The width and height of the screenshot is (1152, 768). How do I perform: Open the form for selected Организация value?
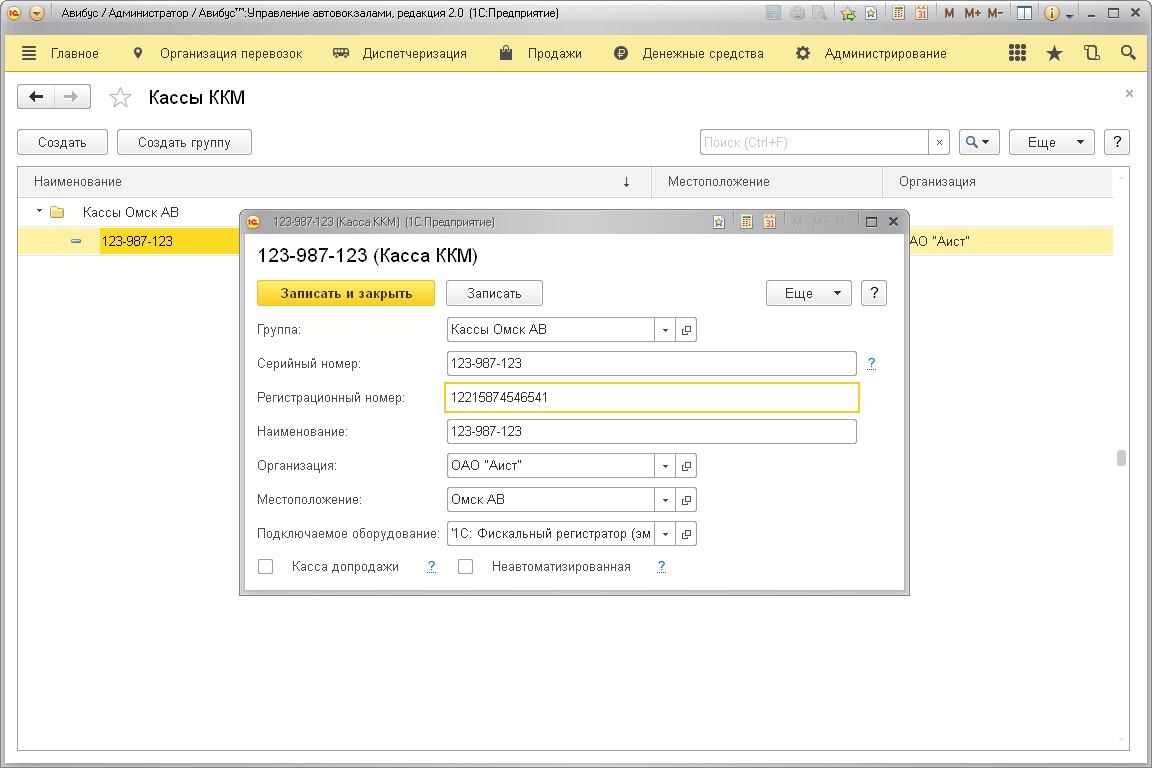pos(687,466)
